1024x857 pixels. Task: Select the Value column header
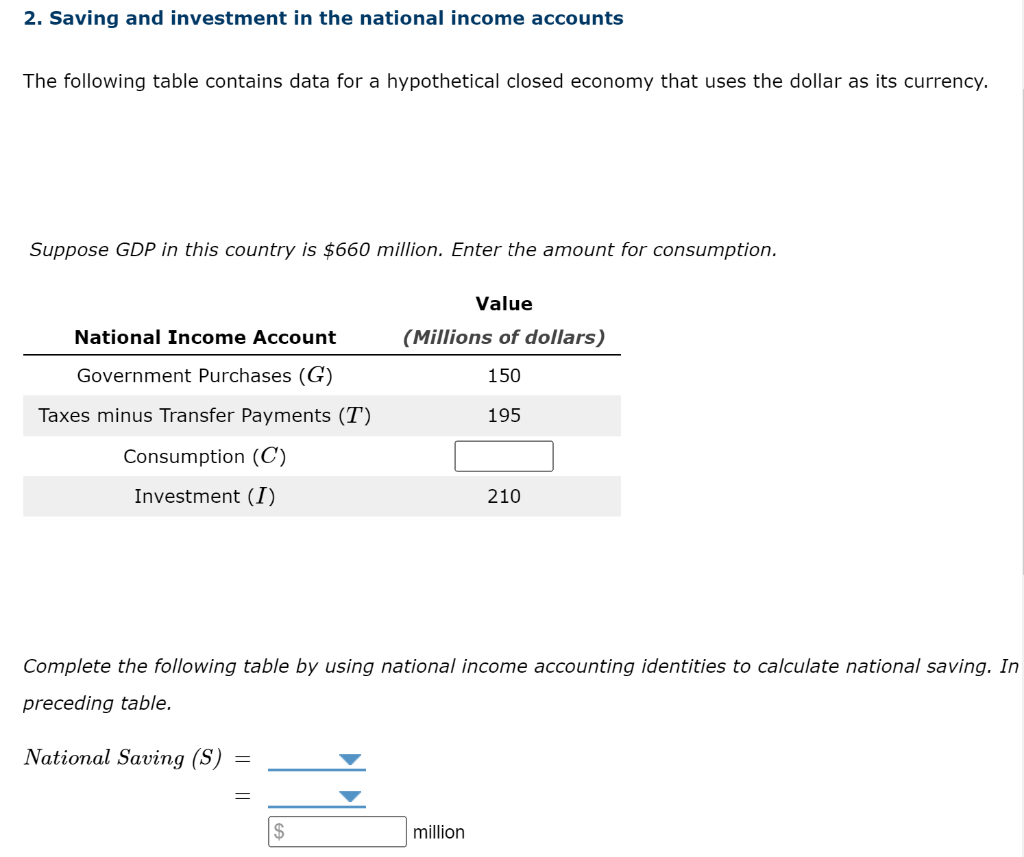tap(504, 304)
